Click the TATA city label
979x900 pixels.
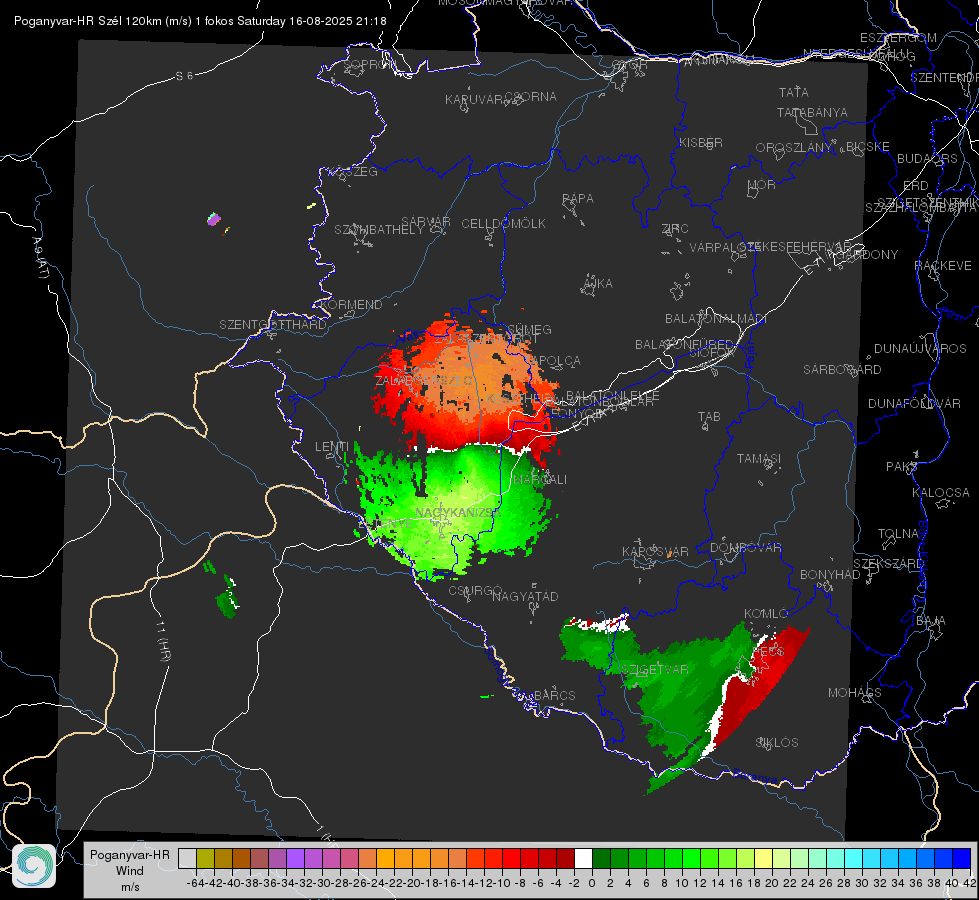tap(794, 92)
